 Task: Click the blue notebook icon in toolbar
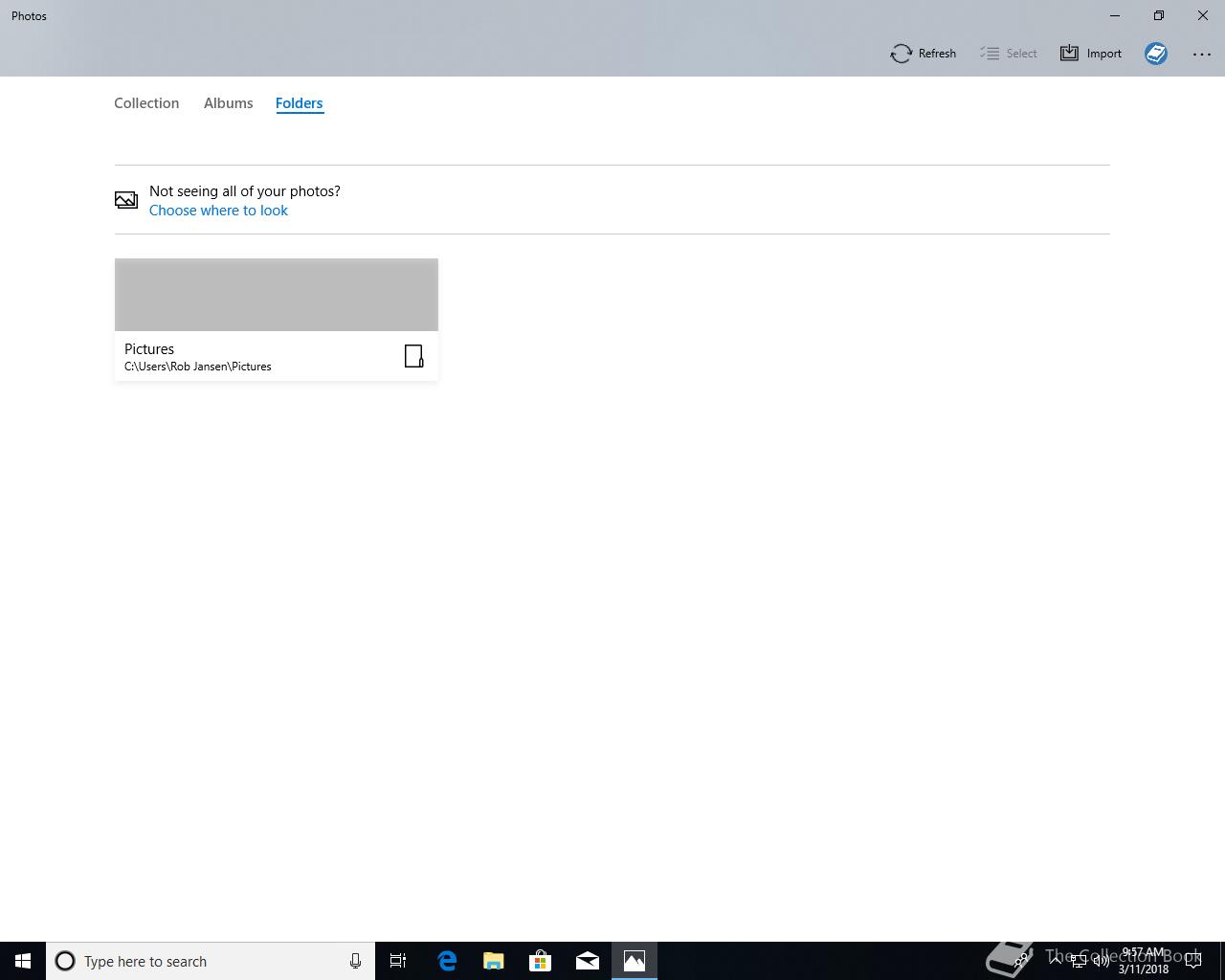[x=1156, y=54]
